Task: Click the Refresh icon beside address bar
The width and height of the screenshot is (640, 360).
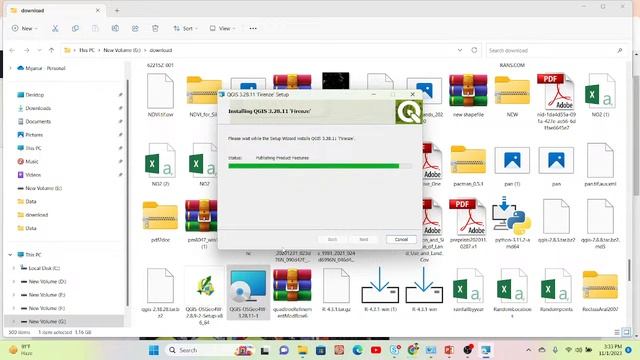Action: [x=474, y=50]
